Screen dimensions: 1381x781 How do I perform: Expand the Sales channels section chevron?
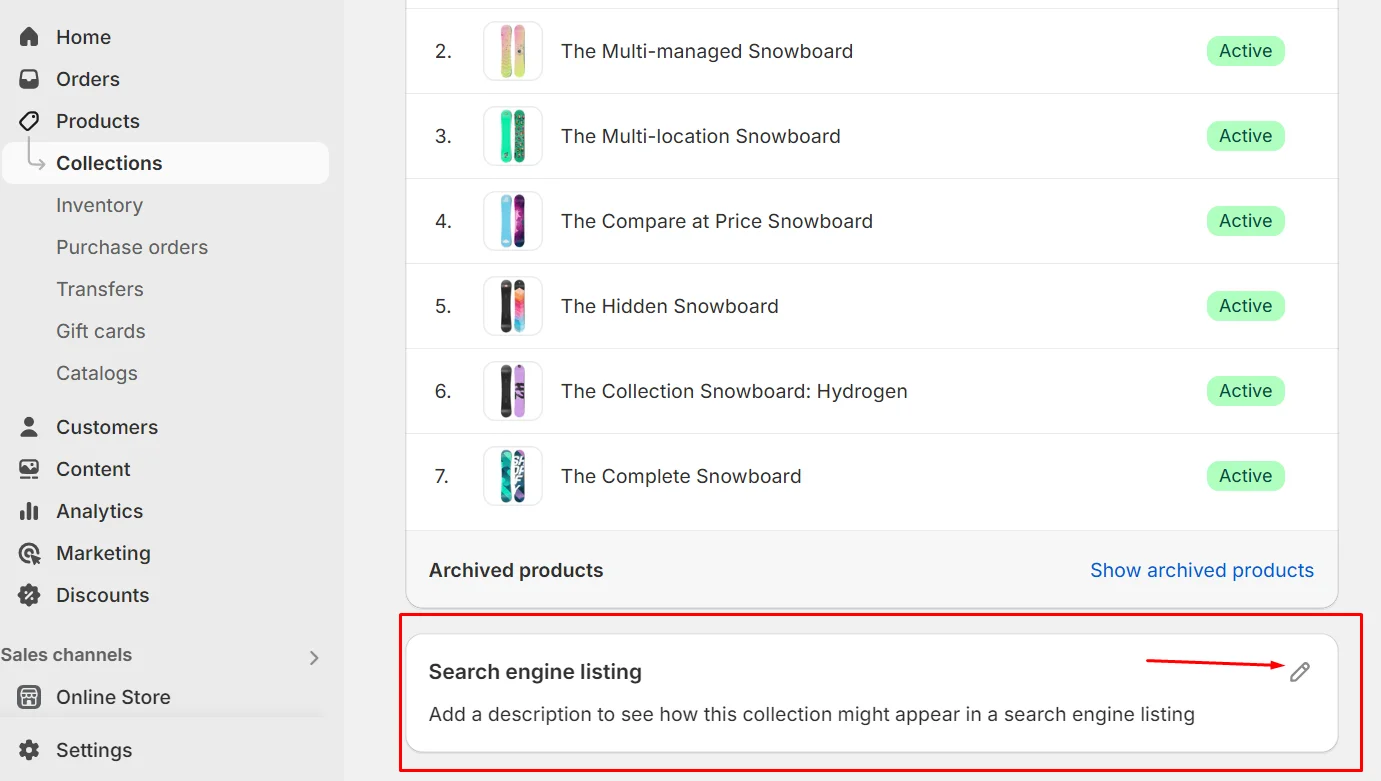pyautogui.click(x=315, y=658)
